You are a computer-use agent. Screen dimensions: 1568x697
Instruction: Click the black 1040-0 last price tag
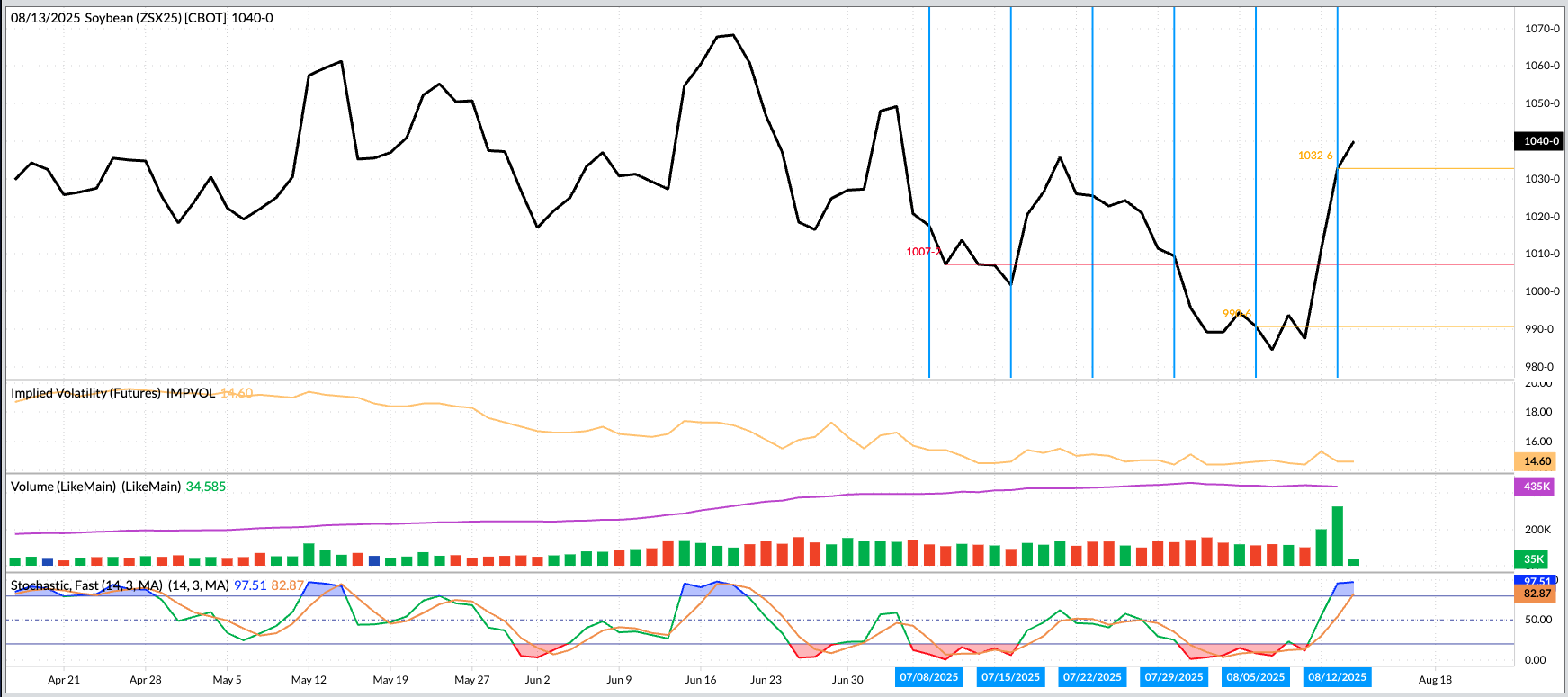1541,141
